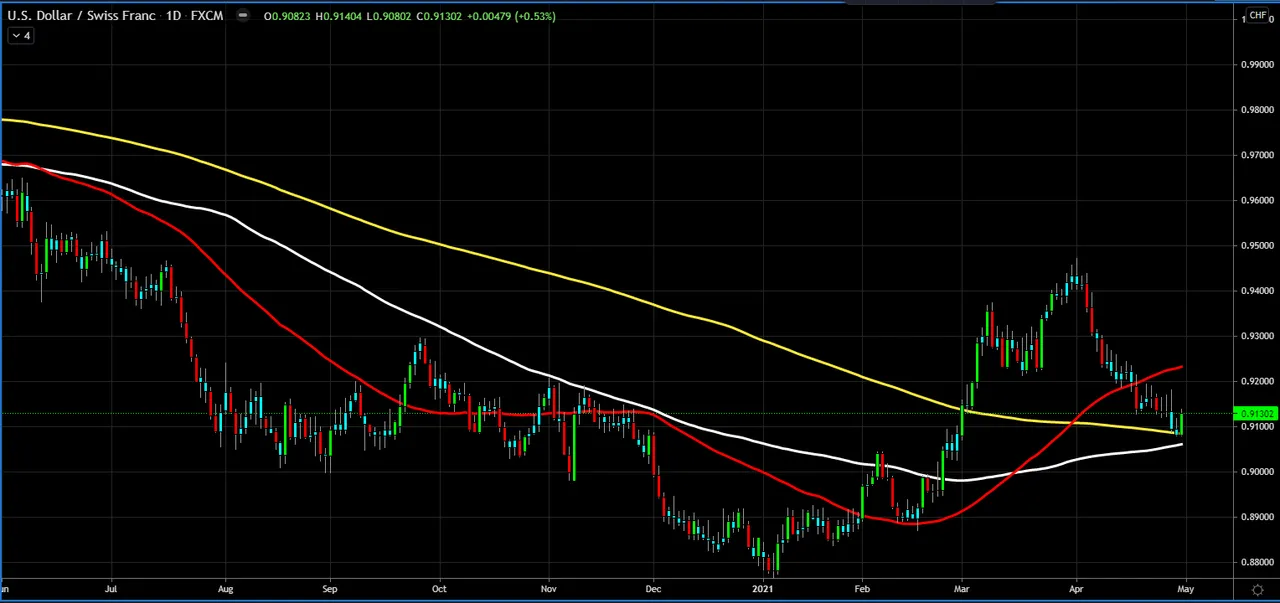Select the 0.93000 price scale label
The width and height of the screenshot is (1280, 603).
(1257, 336)
